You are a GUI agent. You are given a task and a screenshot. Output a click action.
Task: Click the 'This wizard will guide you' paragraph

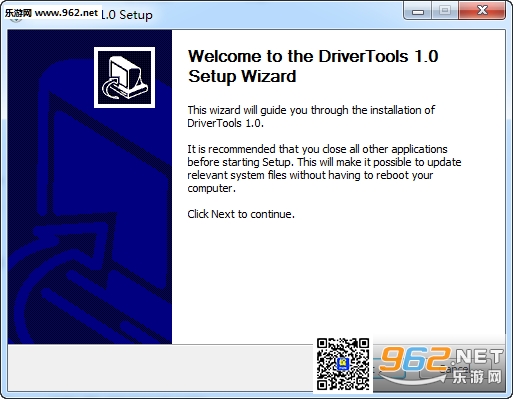[311, 117]
